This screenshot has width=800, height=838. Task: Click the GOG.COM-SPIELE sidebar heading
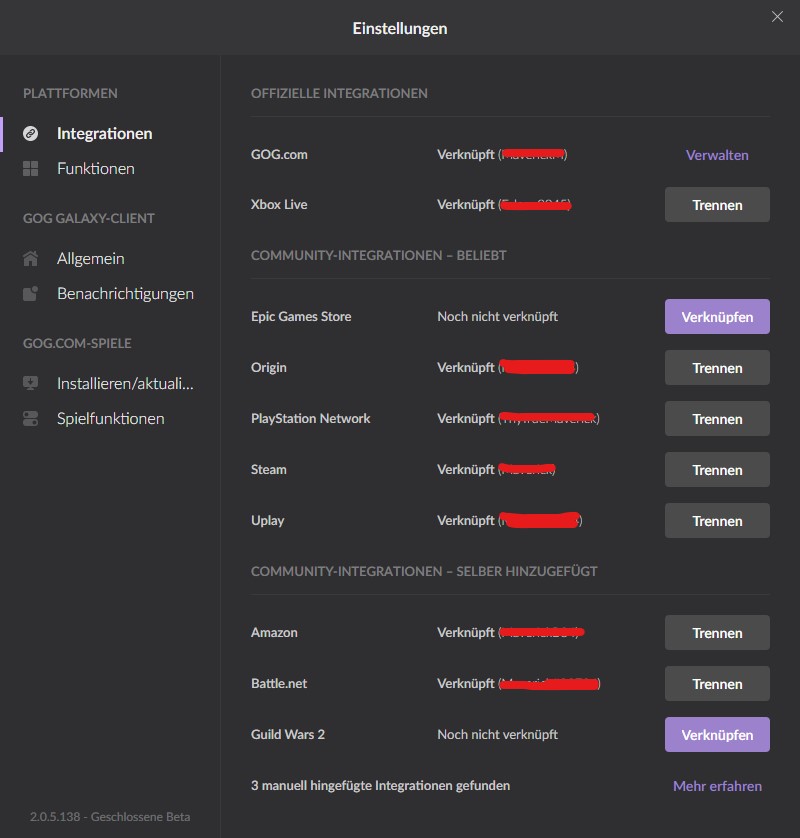[x=77, y=343]
